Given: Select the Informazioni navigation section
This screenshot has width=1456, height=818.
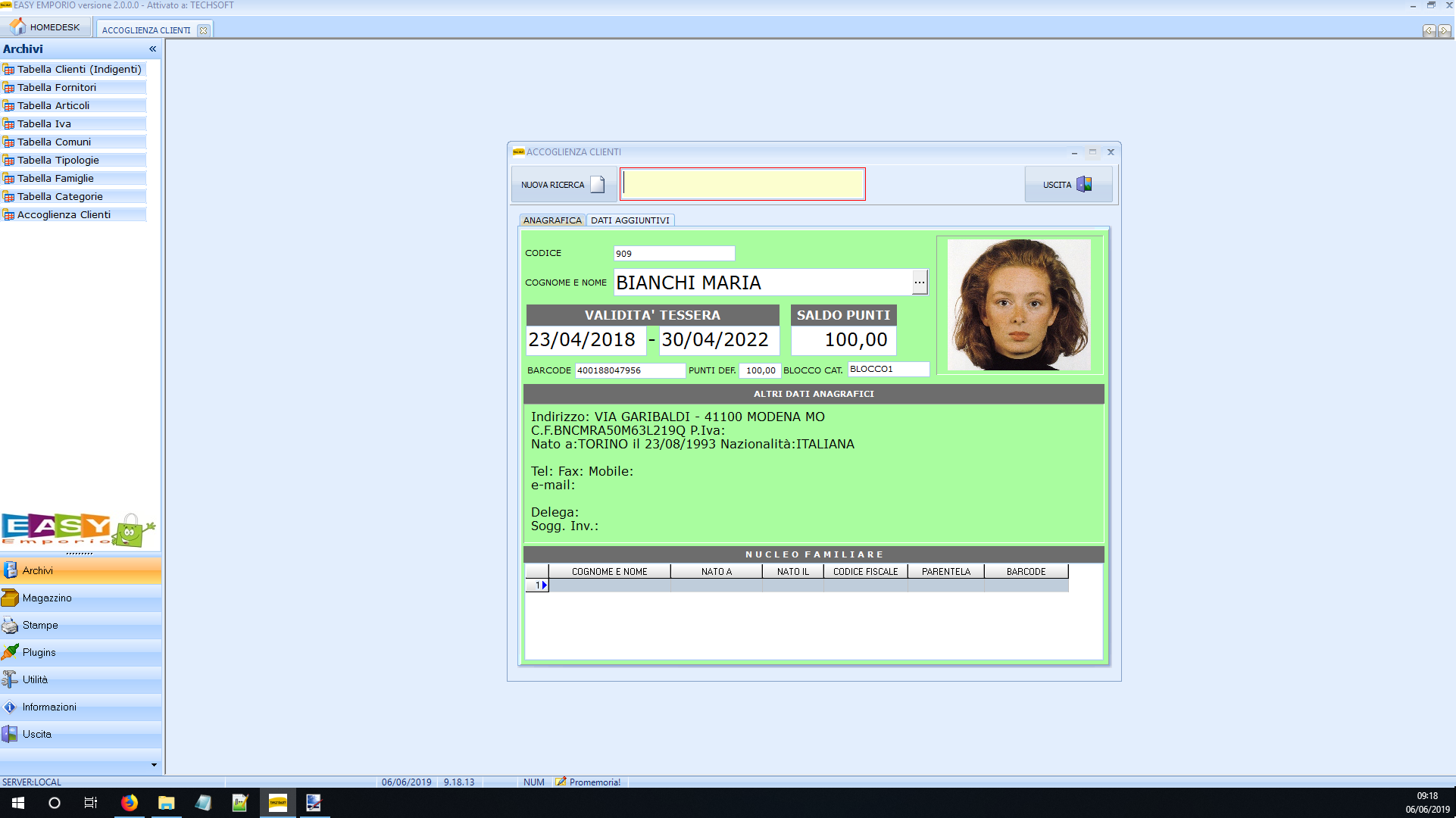Looking at the screenshot, I should [x=80, y=707].
